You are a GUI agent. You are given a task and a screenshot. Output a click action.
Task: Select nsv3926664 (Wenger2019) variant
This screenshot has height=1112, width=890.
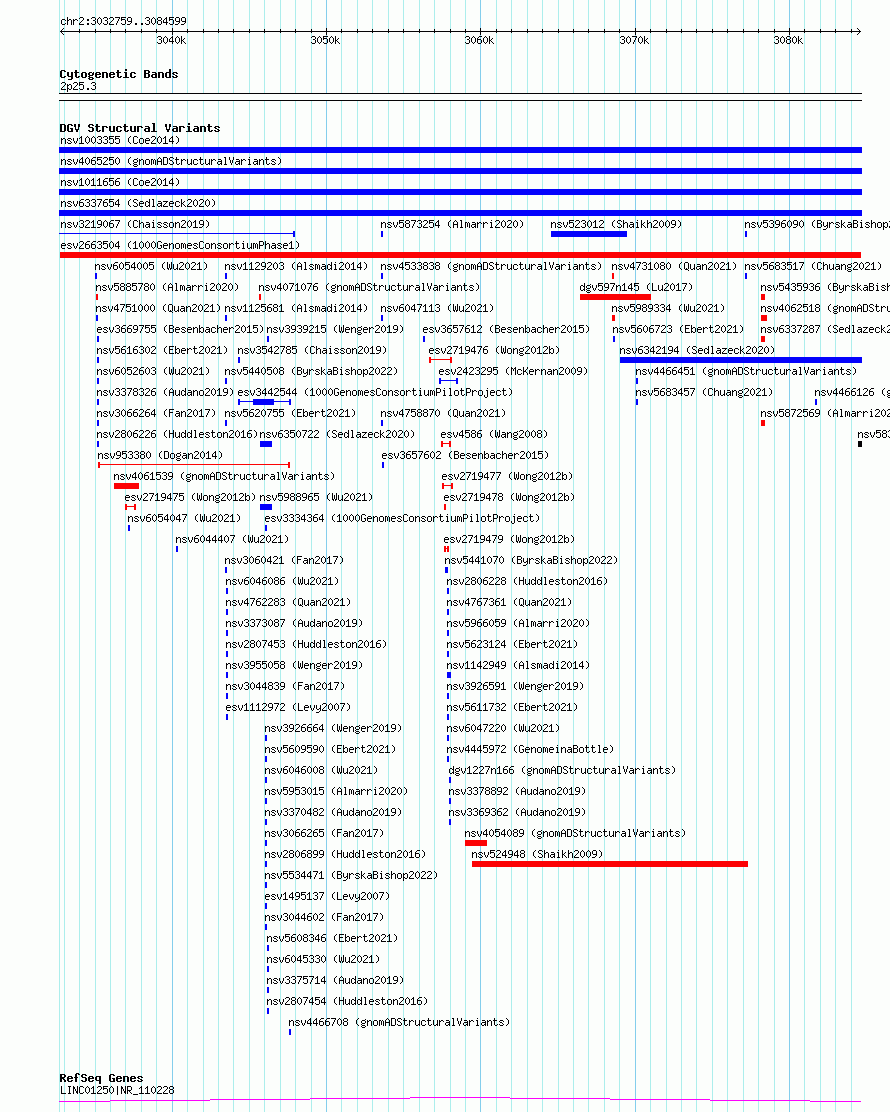pos(333,728)
